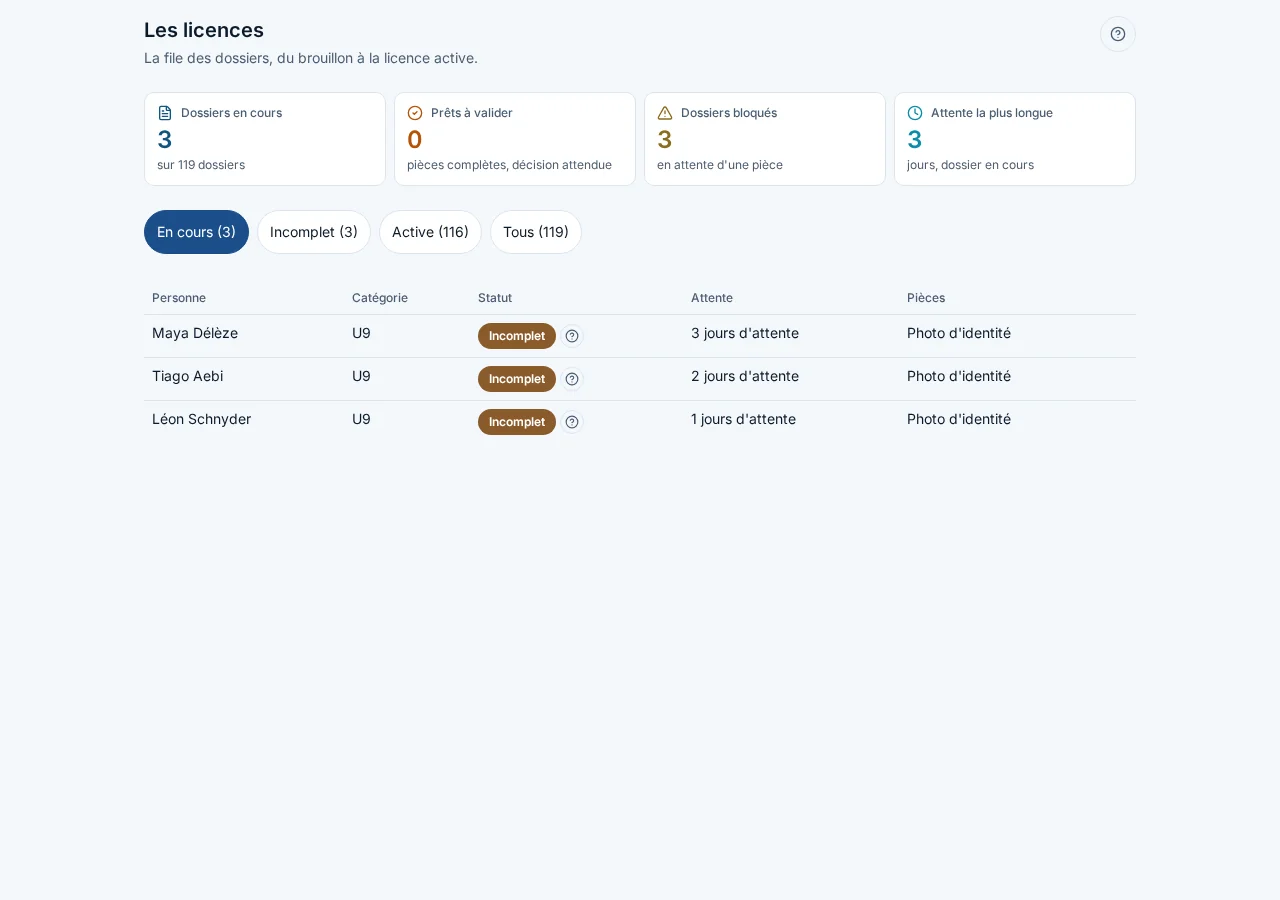Click the Incomplet badge for Maya Délèze

click(517, 336)
